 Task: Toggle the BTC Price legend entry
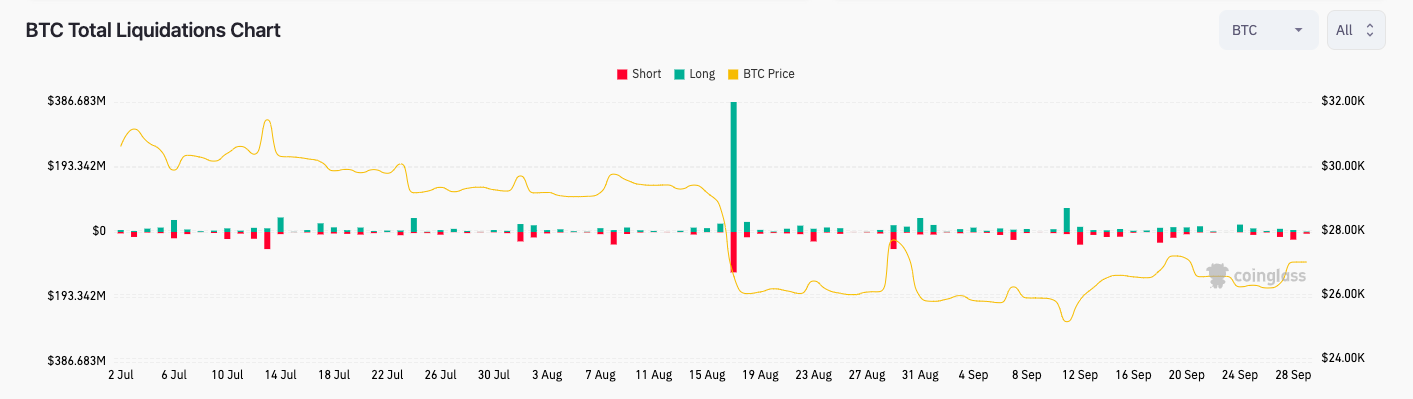point(761,74)
